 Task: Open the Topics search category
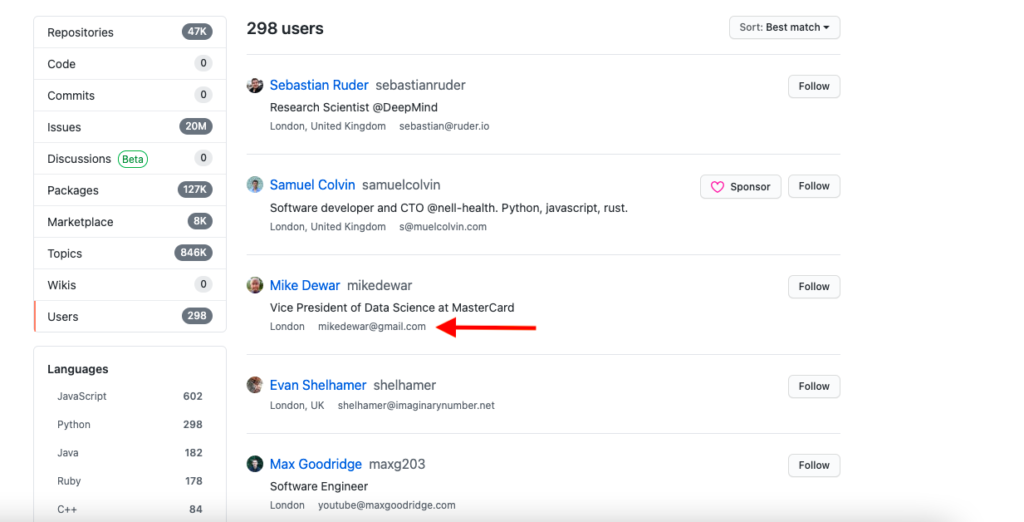(x=66, y=254)
